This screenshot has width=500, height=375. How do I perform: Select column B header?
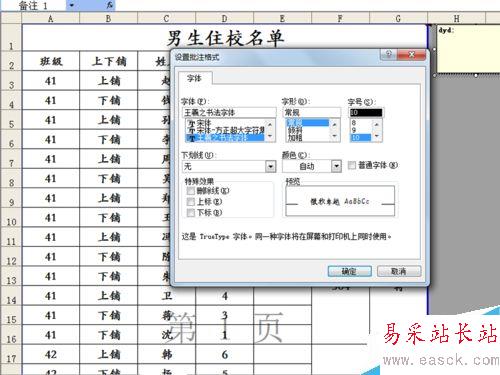coord(108,18)
